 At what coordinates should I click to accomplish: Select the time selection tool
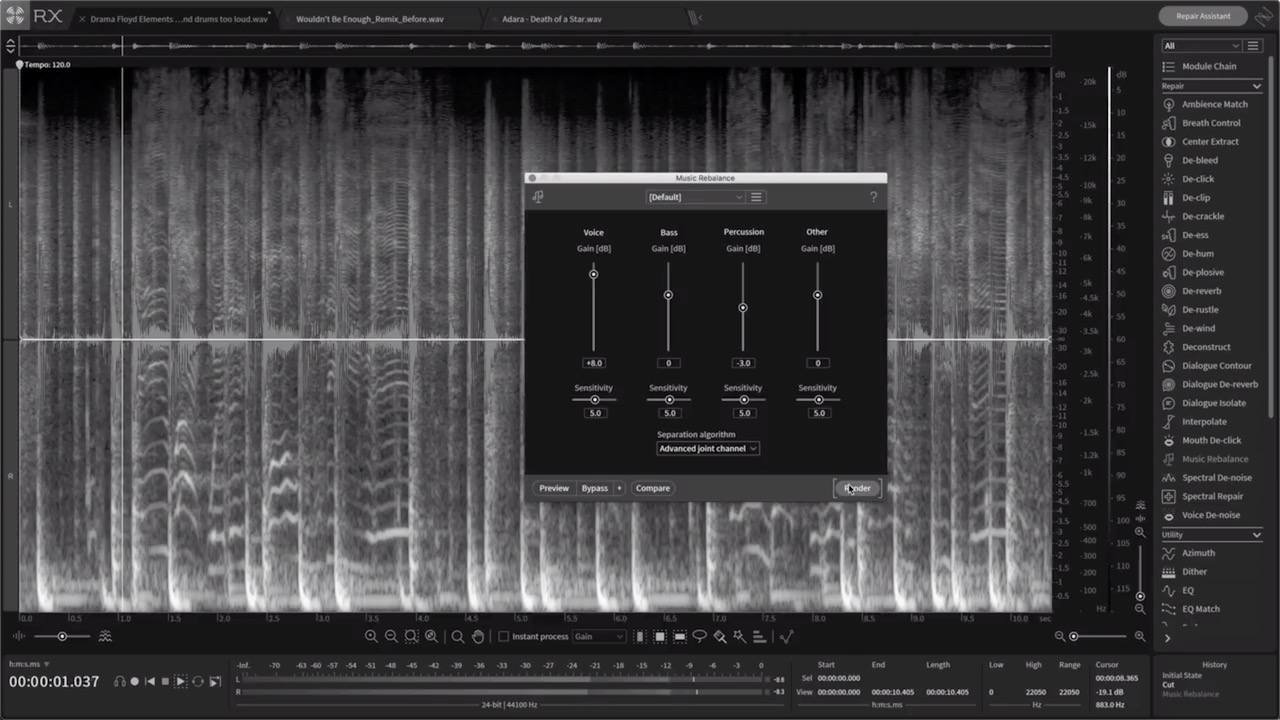640,636
